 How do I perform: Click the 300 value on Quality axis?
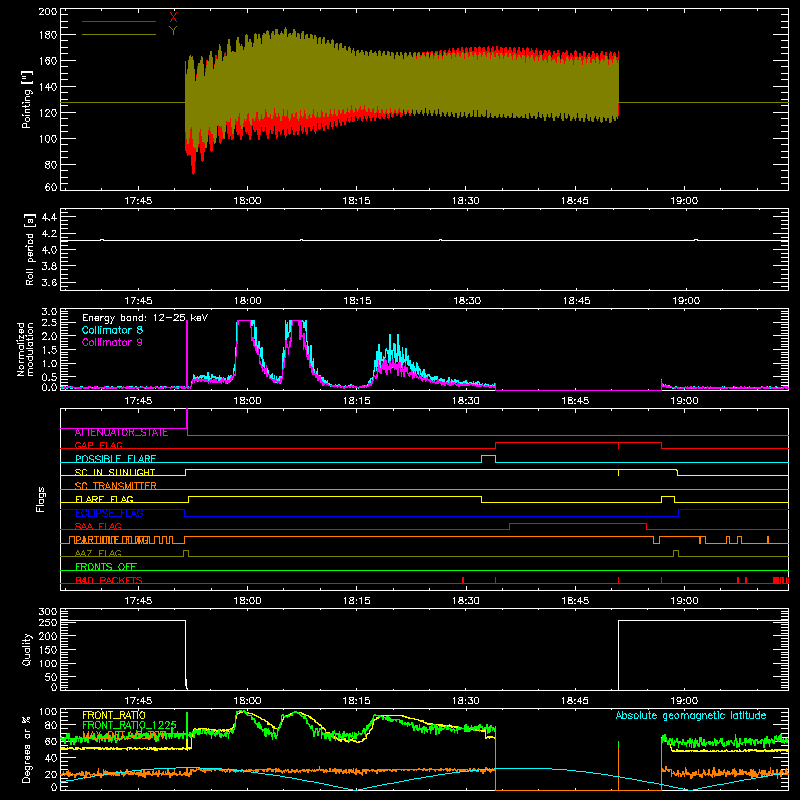pos(48,611)
